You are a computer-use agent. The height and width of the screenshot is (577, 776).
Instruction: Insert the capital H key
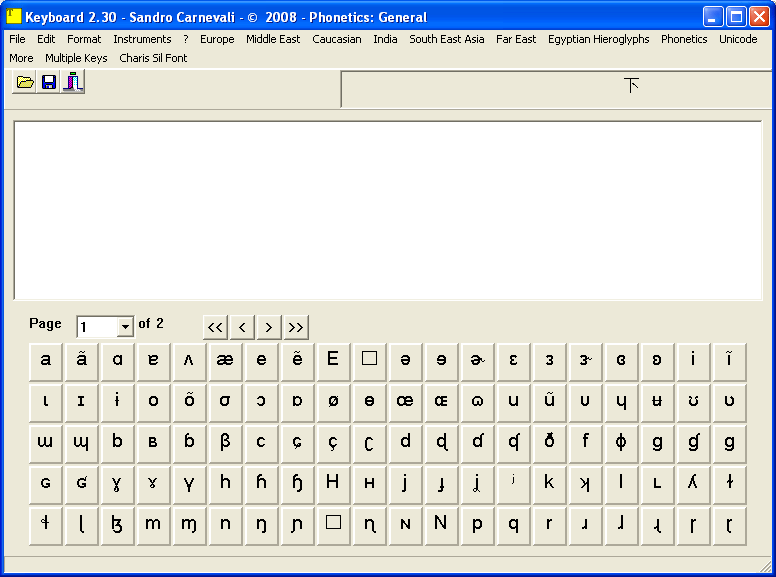[333, 485]
